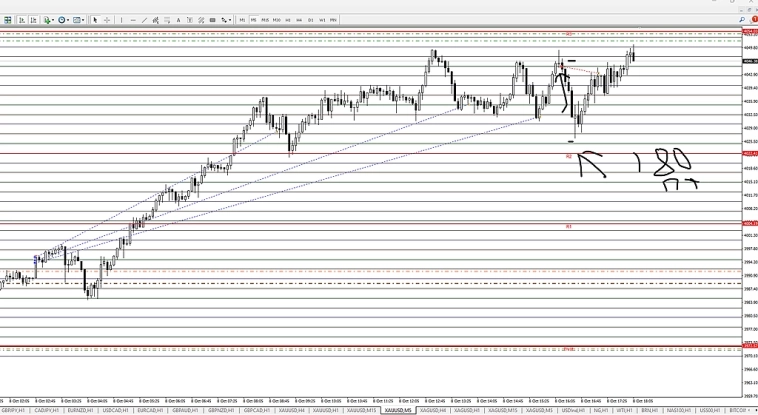Select the Crosshair cursor tool

108,20
